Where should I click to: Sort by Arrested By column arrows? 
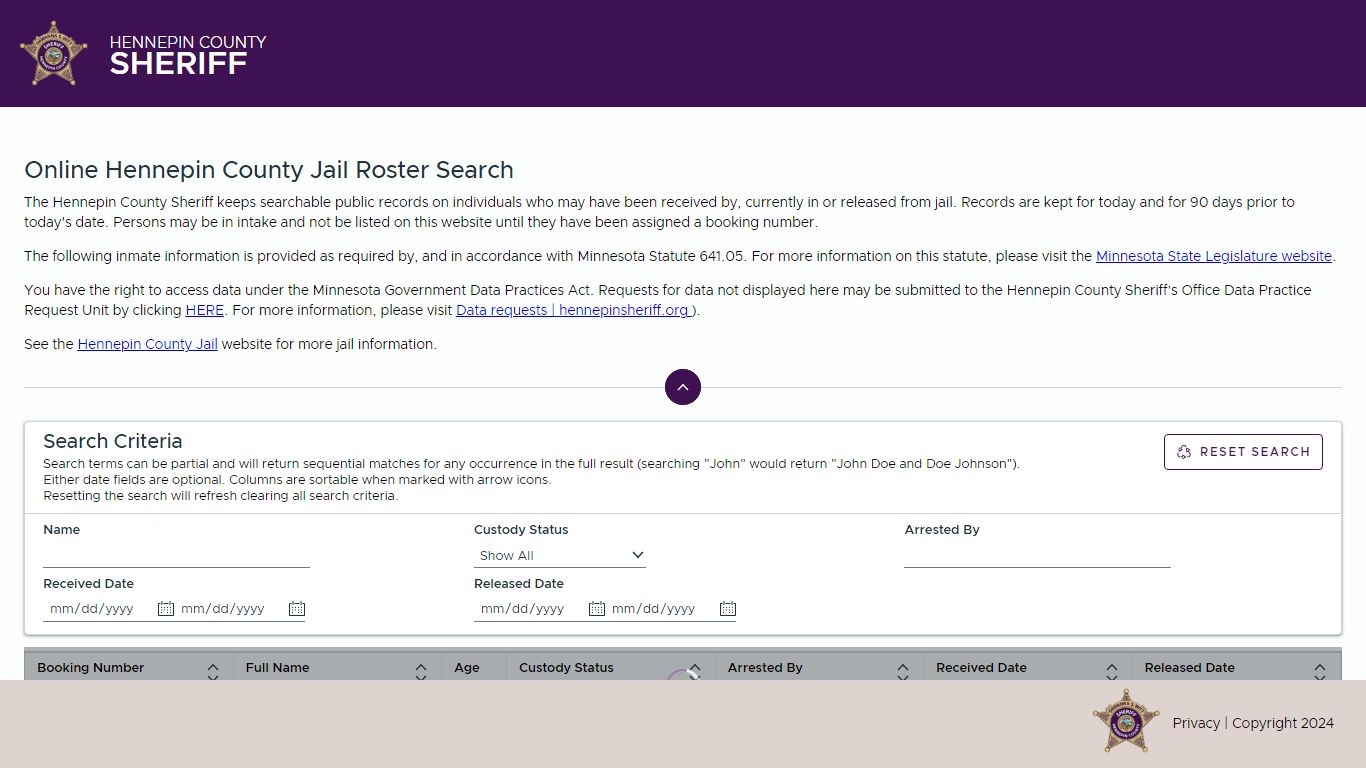coord(903,670)
